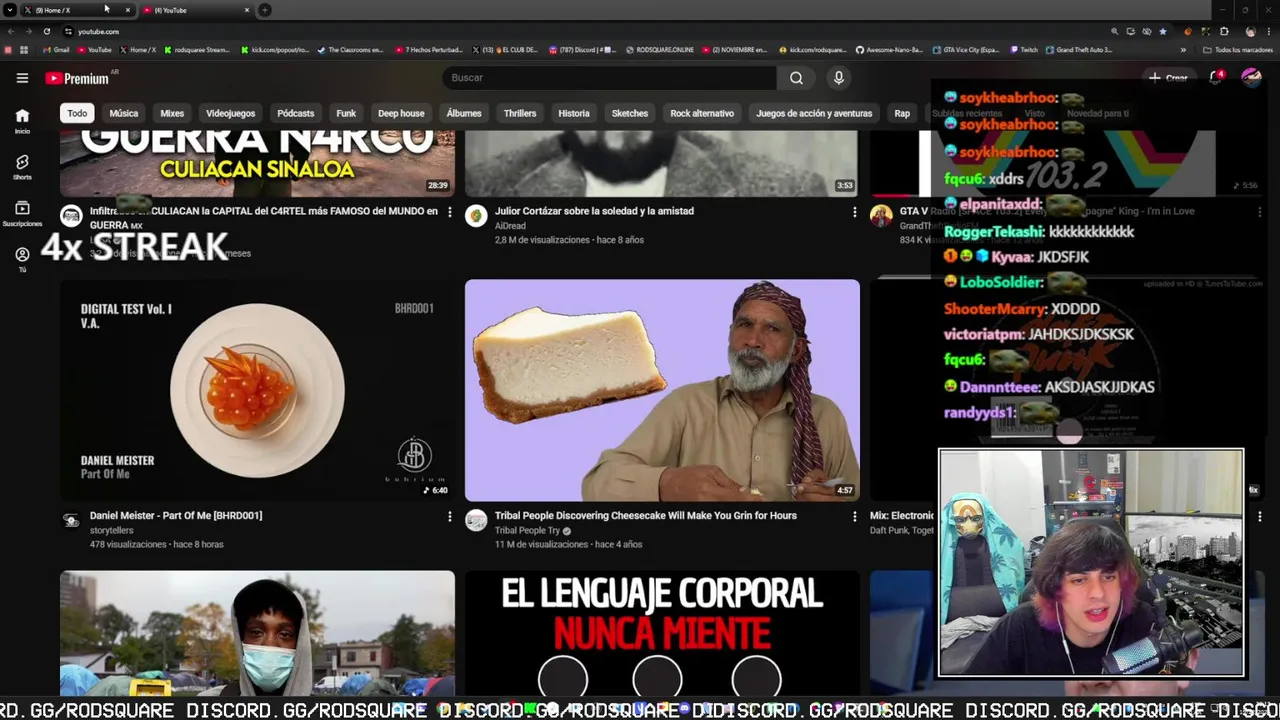
Task: Open the Julior Cortázar video title
Action: pyautogui.click(x=594, y=211)
